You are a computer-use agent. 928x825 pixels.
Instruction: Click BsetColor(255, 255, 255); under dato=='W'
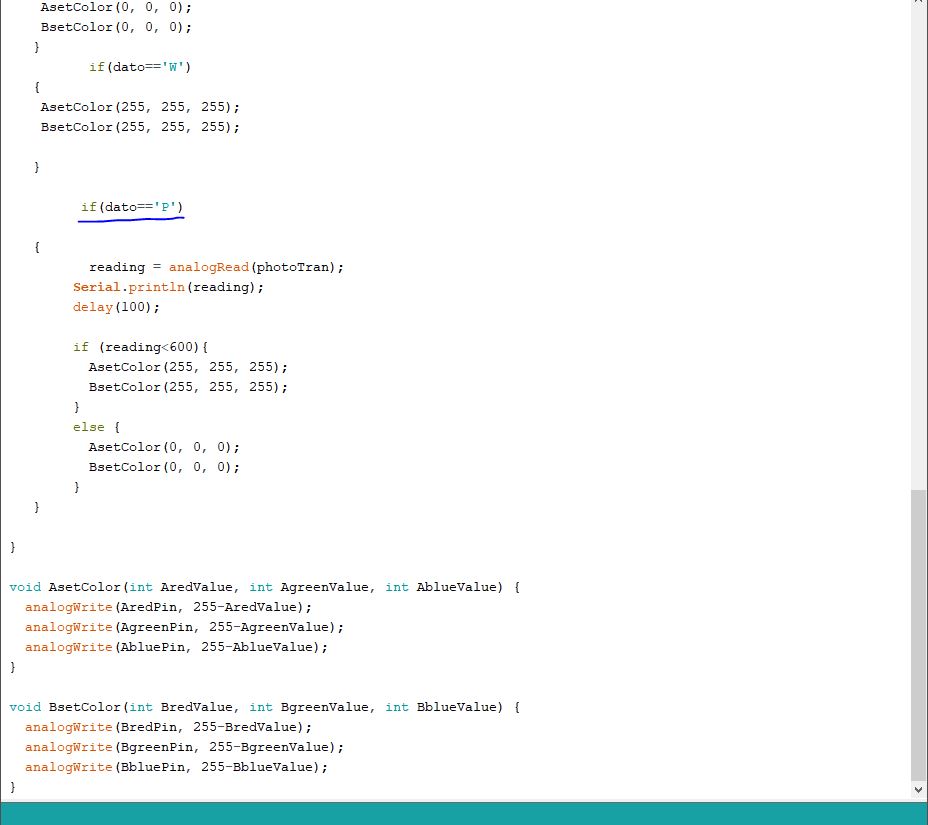pos(140,127)
